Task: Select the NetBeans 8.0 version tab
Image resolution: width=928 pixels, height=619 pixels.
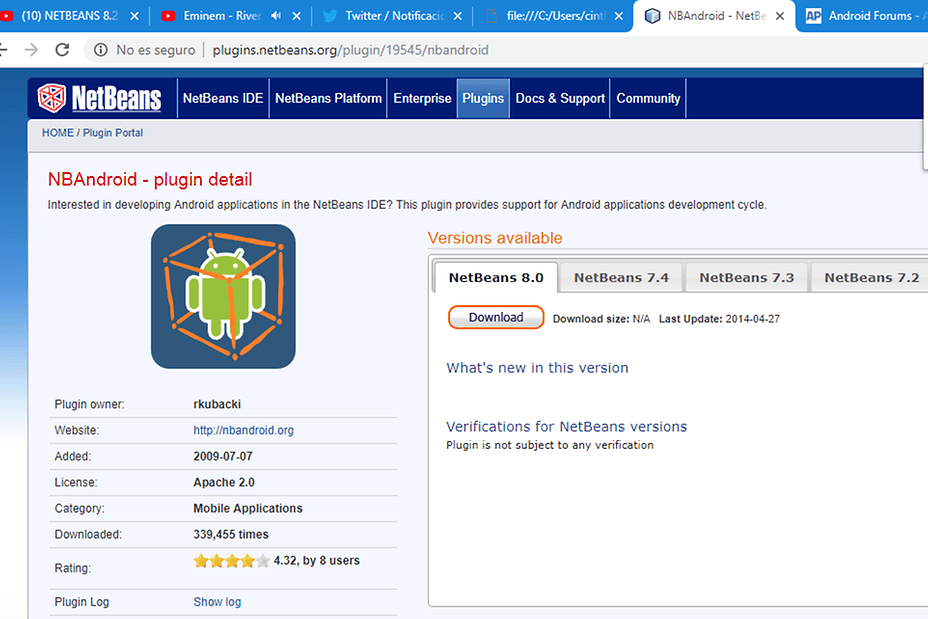Action: [496, 278]
